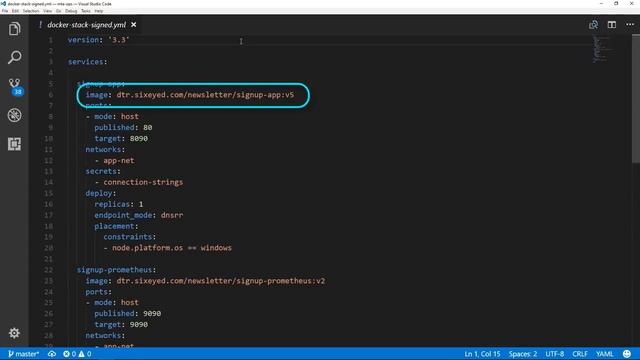This screenshot has height=360, width=640.
Task: Click the synchronize changes cloud icon
Action: click(52, 354)
